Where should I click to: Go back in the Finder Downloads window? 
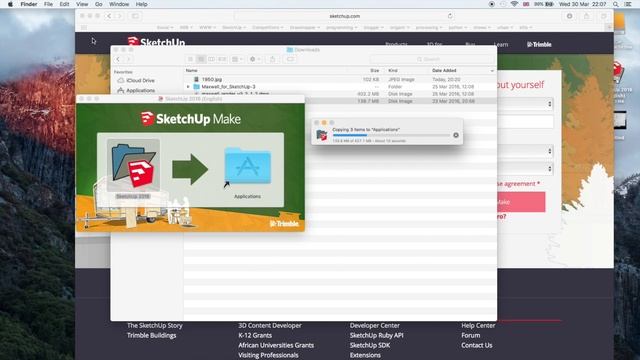[x=118, y=59]
